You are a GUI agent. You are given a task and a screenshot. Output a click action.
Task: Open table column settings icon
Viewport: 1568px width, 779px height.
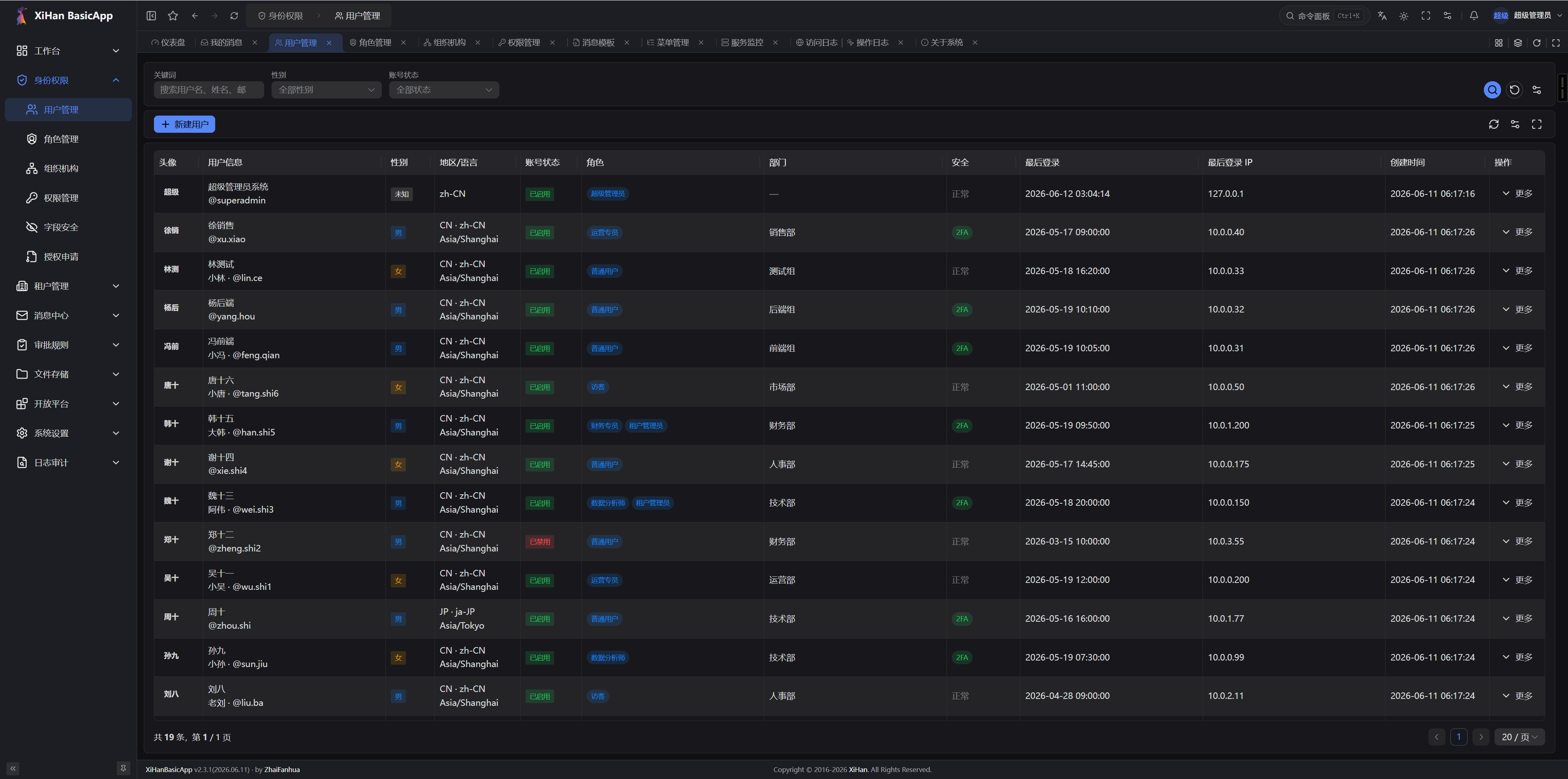point(1515,124)
